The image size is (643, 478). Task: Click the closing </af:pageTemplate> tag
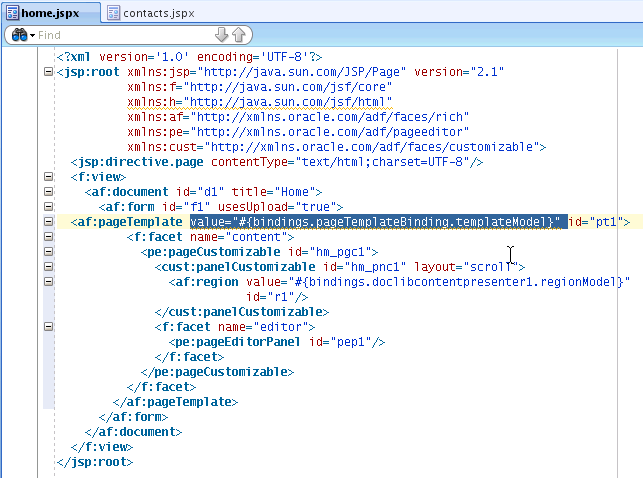tap(176, 402)
